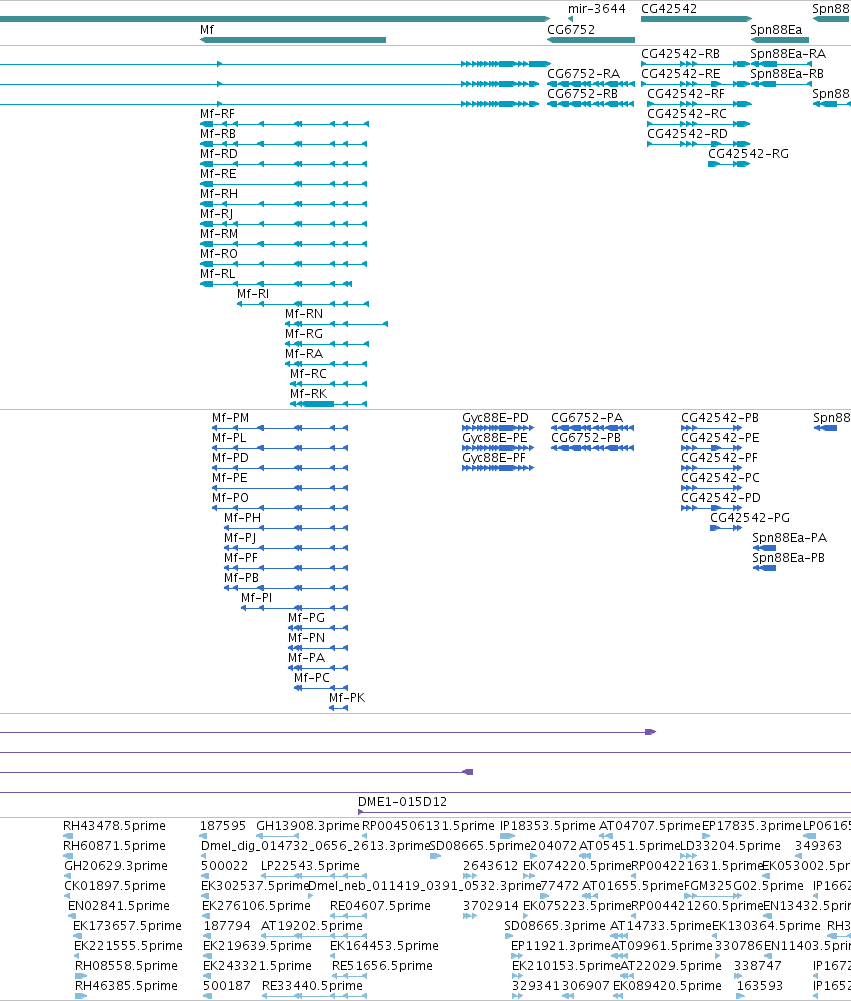851x1001 pixels.
Task: Select the Mf-PL protein feature
Action: point(280,448)
